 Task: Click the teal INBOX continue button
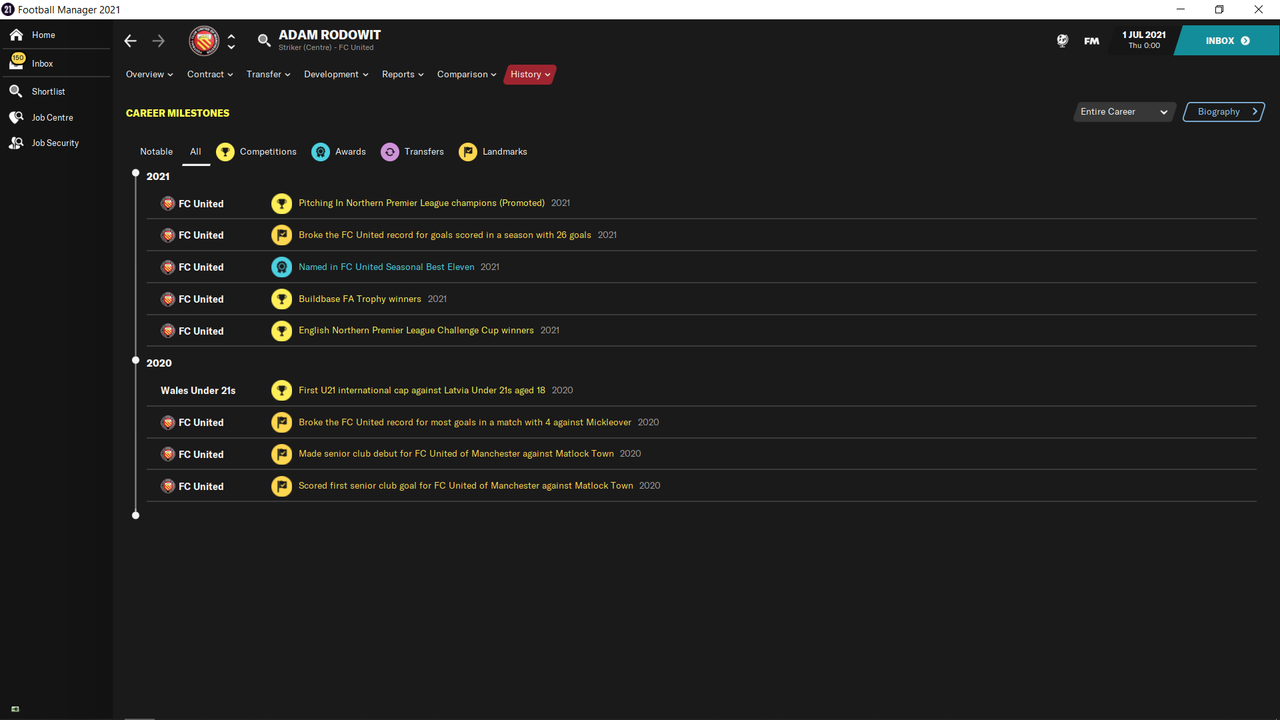click(1227, 41)
